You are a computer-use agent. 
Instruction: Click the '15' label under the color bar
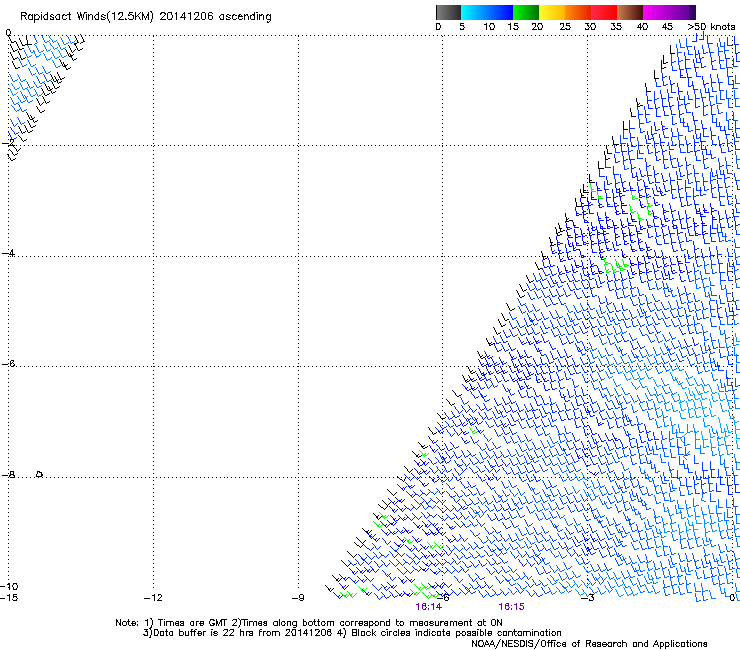513,27
